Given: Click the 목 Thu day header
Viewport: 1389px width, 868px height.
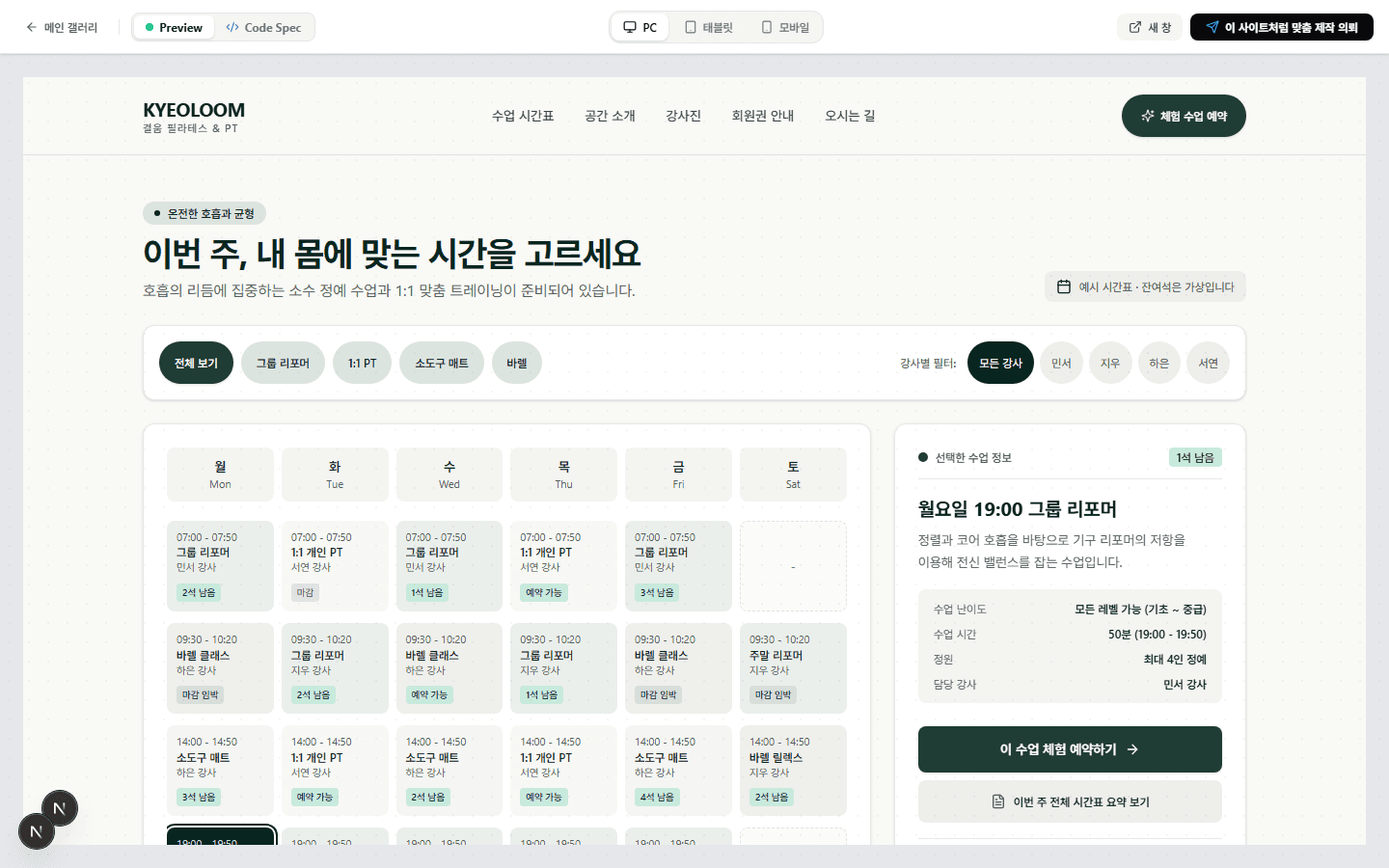Looking at the screenshot, I should tap(563, 475).
